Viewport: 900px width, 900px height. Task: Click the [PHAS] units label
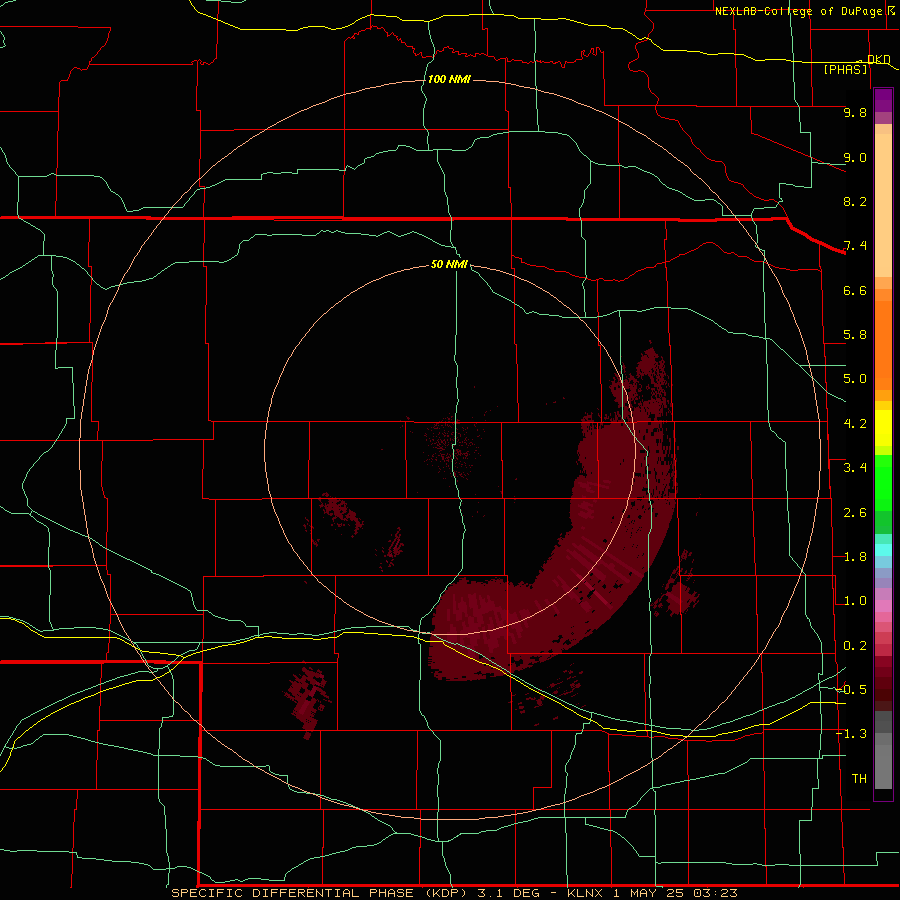point(845,69)
